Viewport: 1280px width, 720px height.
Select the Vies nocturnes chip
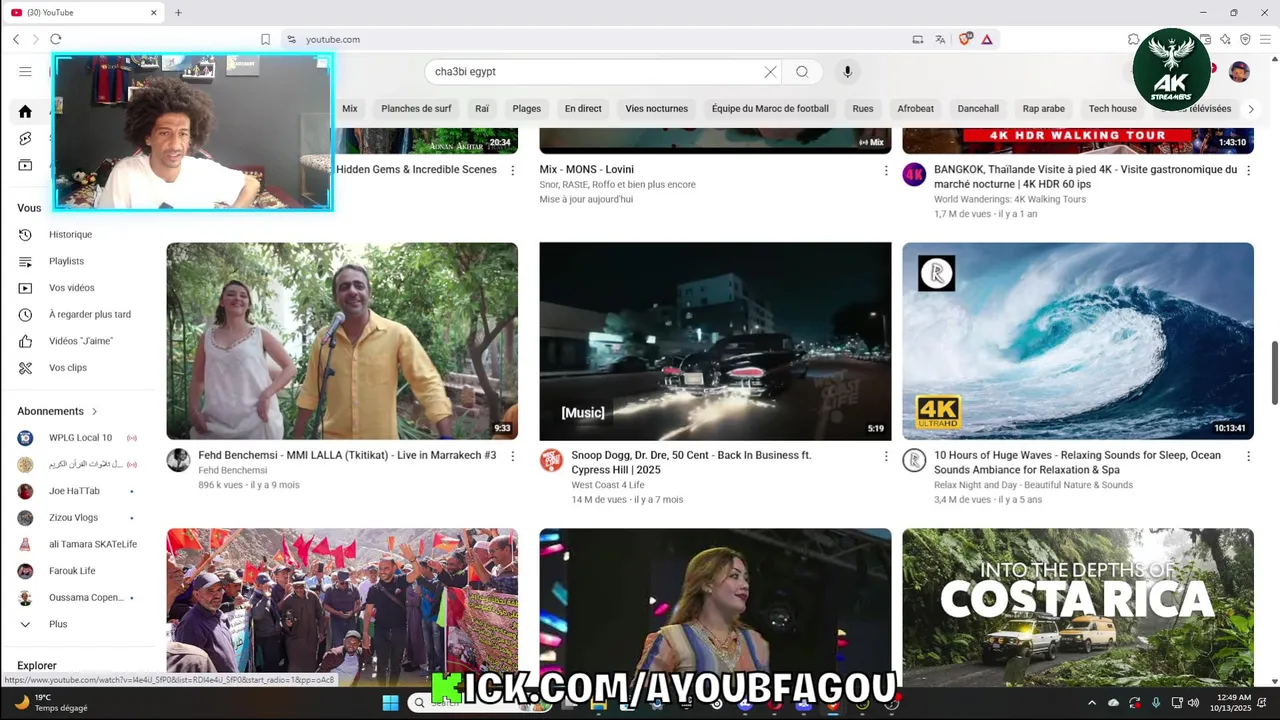(x=657, y=108)
